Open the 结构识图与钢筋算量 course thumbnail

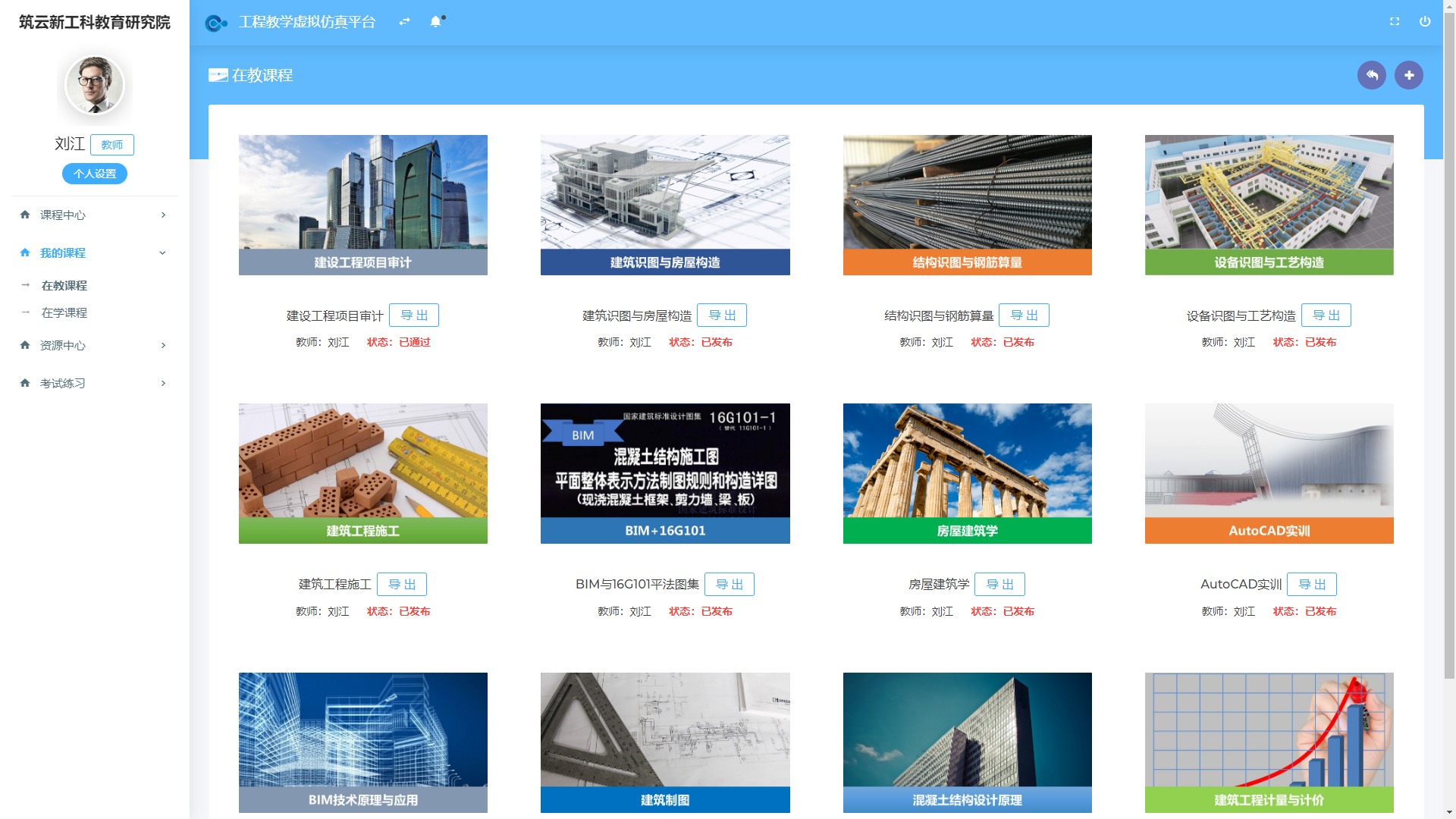968,205
